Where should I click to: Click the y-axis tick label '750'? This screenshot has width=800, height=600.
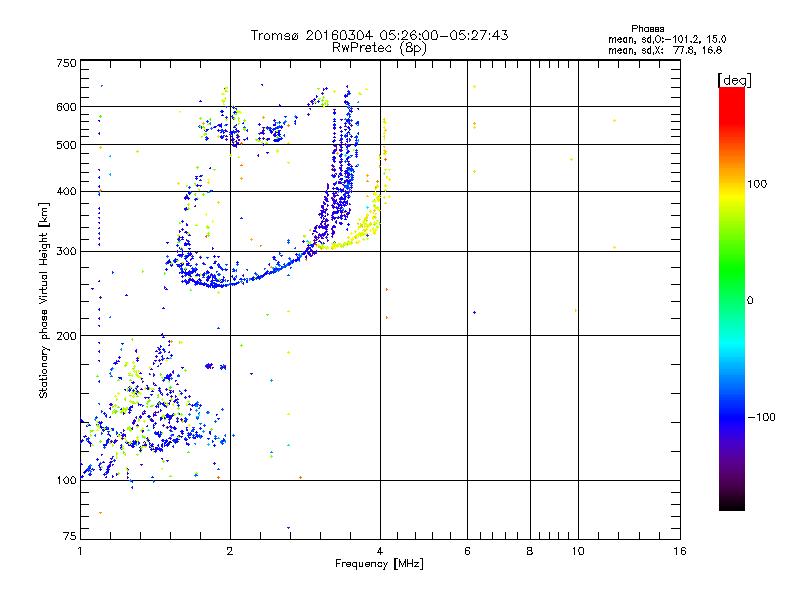[66, 63]
